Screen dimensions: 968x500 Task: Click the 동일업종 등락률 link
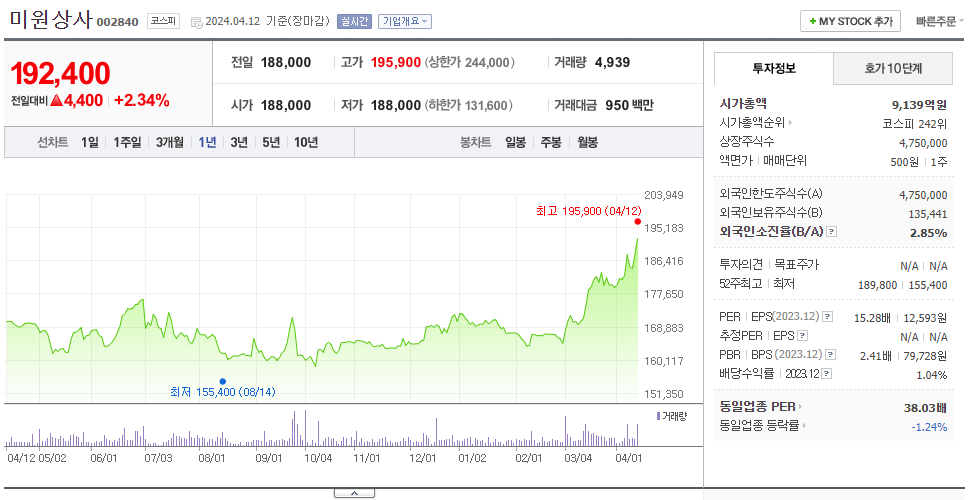pos(759,425)
